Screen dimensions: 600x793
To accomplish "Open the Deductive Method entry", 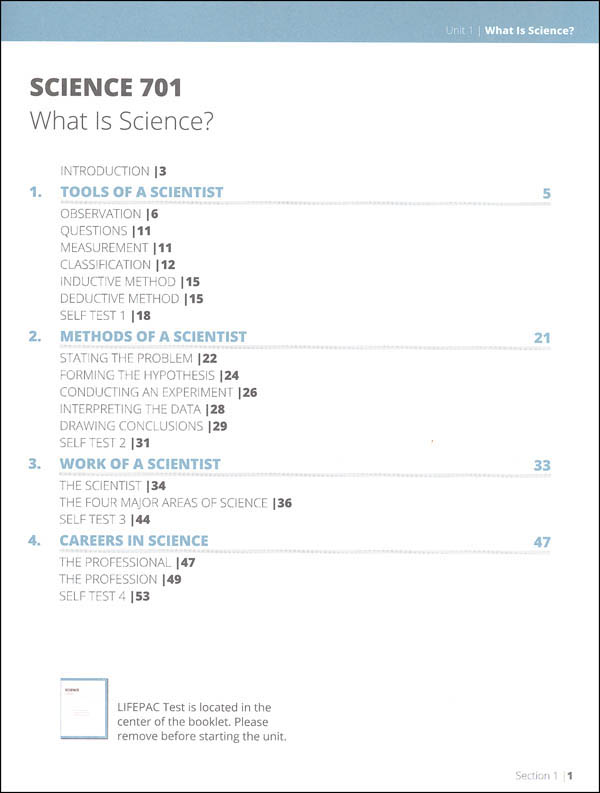I will (x=132, y=298).
